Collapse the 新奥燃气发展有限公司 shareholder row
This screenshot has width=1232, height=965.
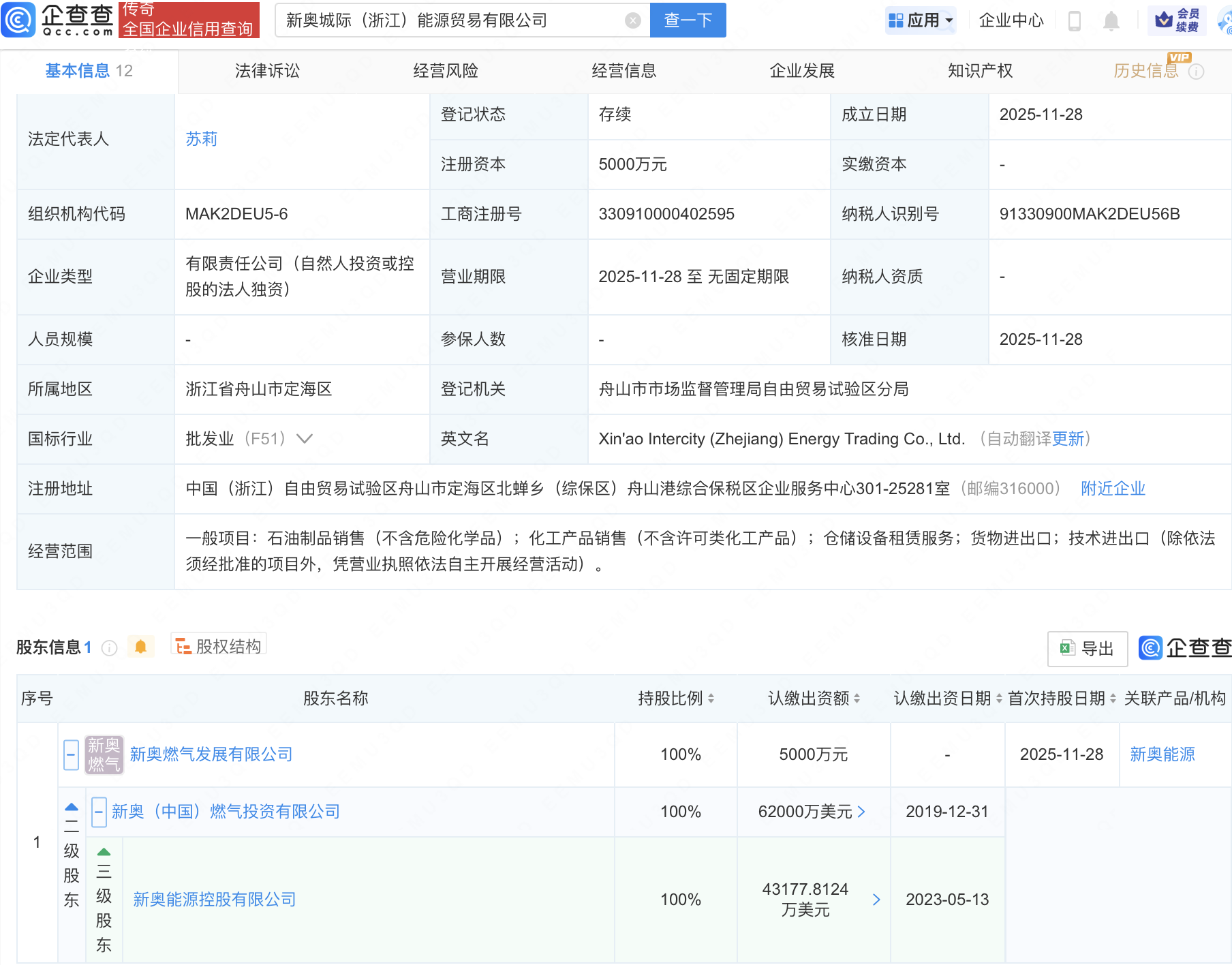[x=71, y=754]
